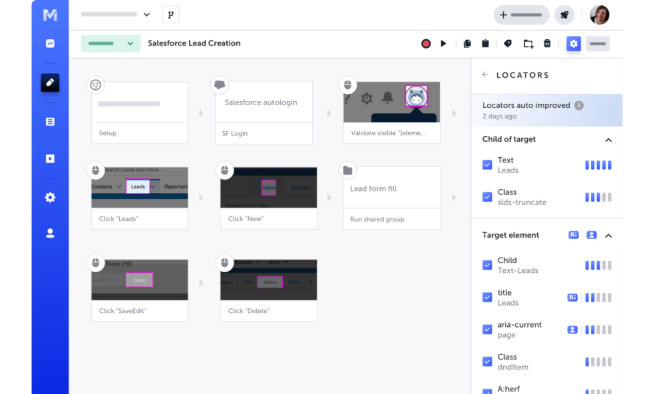Screen dimensions: 650x394
Task: Click the add folder group icon
Action: pos(528,44)
